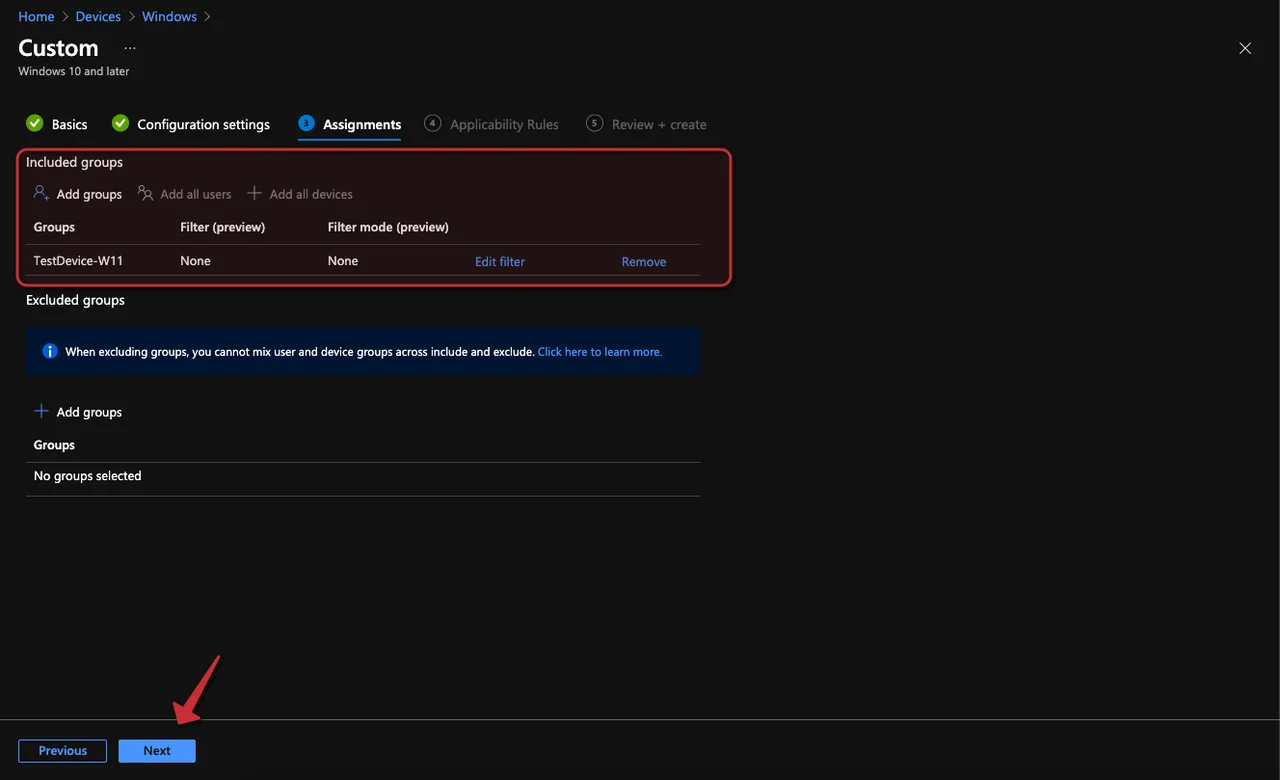The height and width of the screenshot is (780, 1280).
Task: Click the Excluded groups heading
Action: [75, 300]
